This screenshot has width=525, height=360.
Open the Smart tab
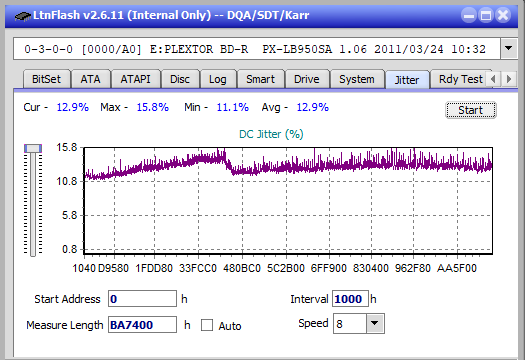tap(260, 79)
